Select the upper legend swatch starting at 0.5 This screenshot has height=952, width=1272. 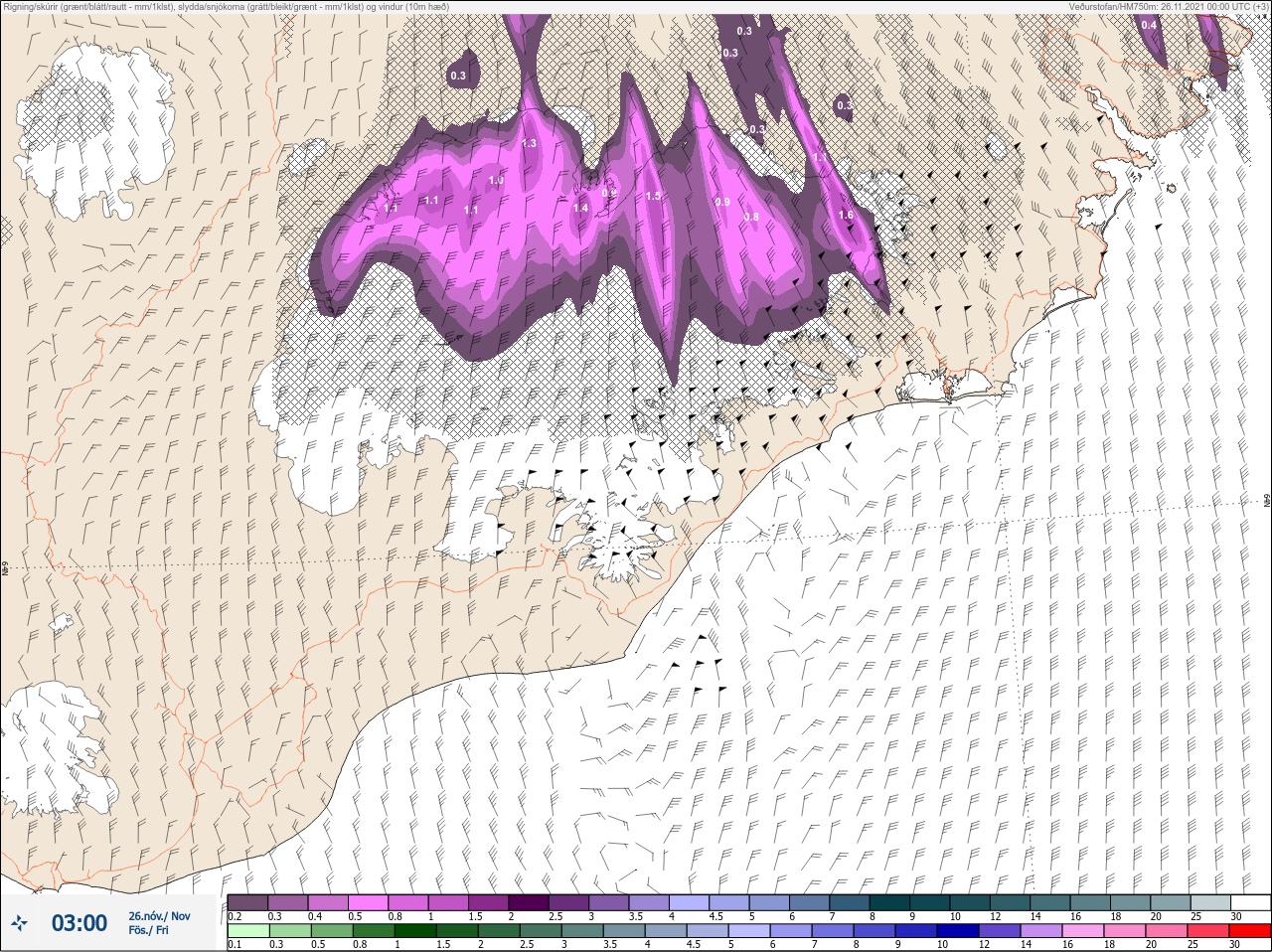[x=368, y=902]
